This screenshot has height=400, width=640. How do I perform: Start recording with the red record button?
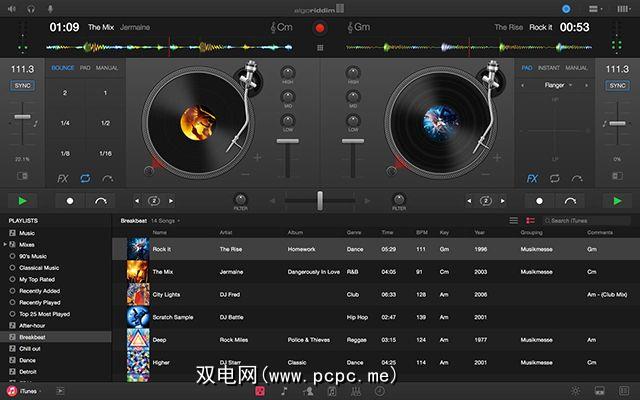point(320,28)
